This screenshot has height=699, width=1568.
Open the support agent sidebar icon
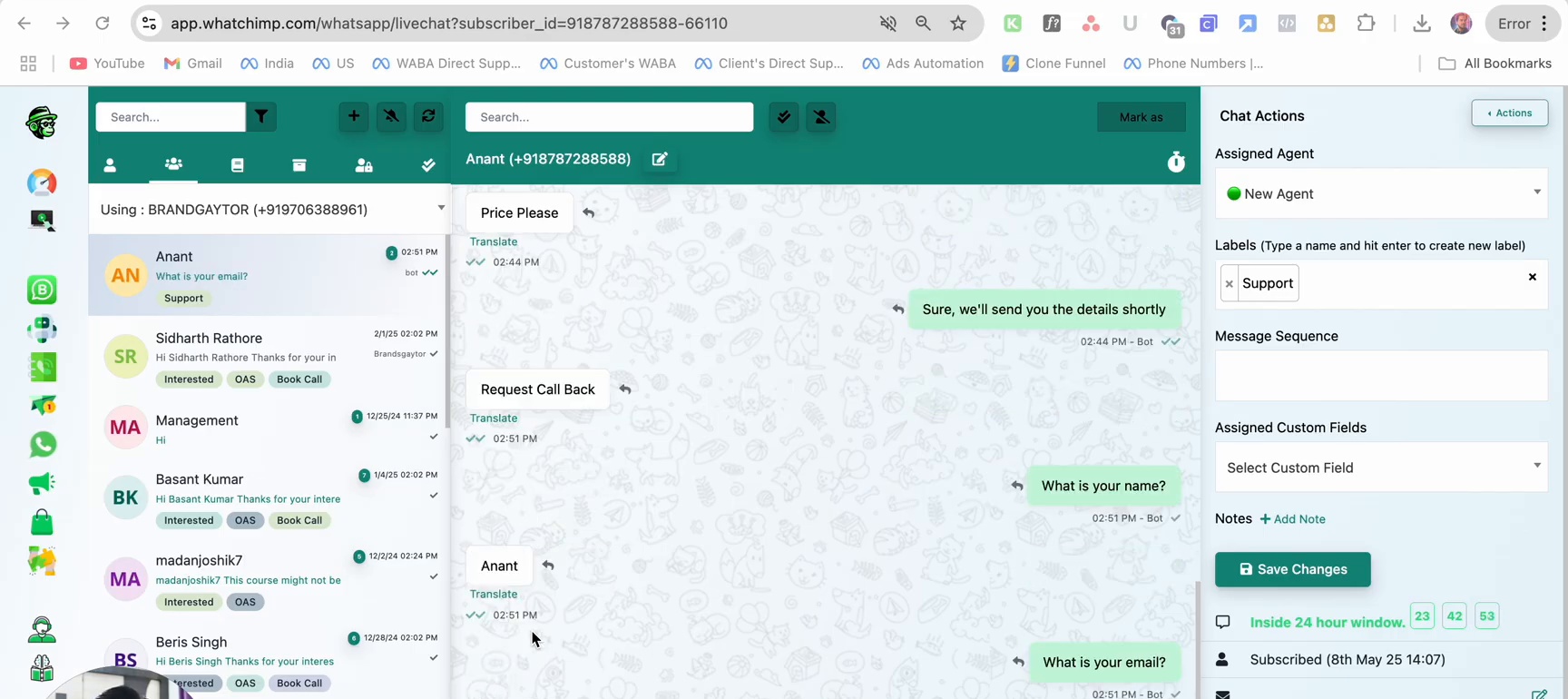pyautogui.click(x=42, y=629)
